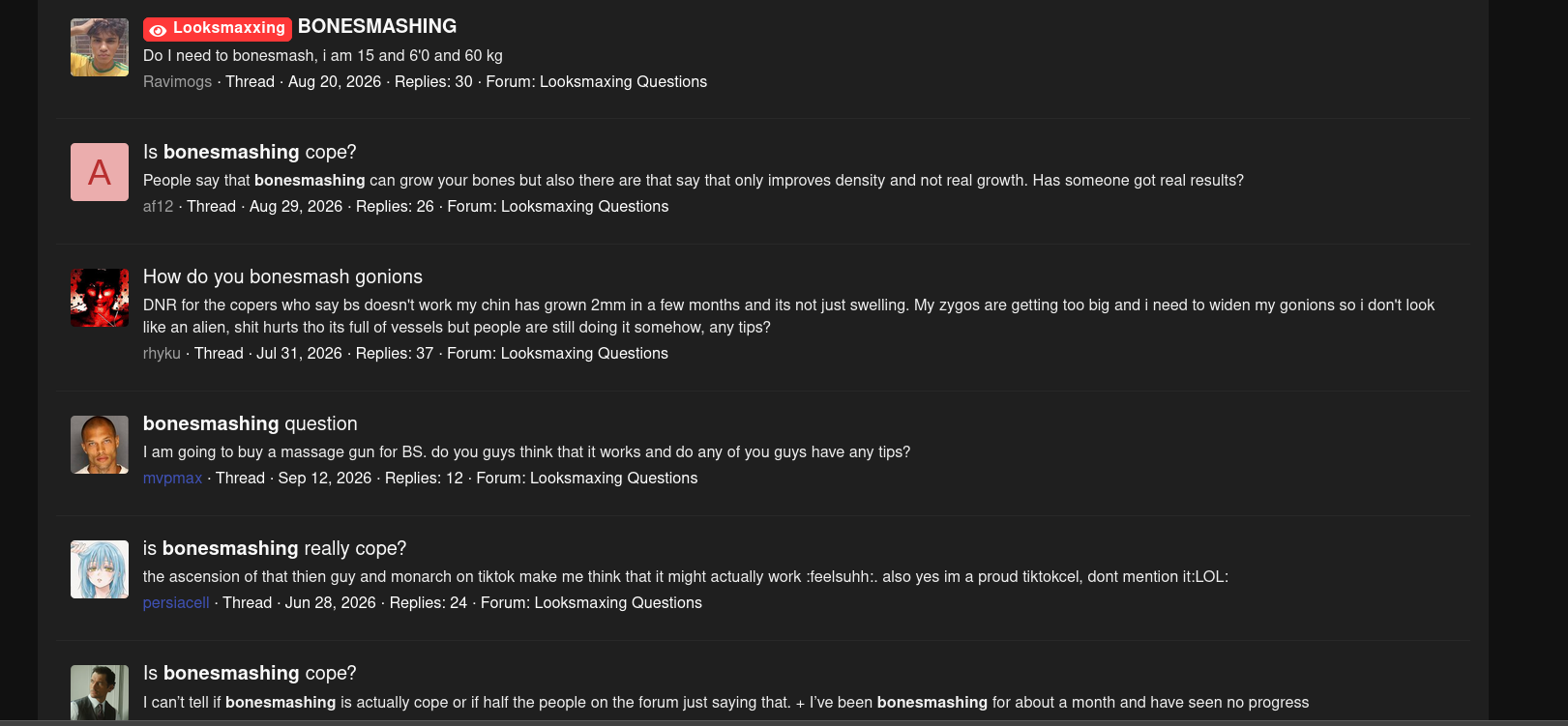Visit persiacell user profile link
Viewport: 1568px width, 726px height.
176,602
